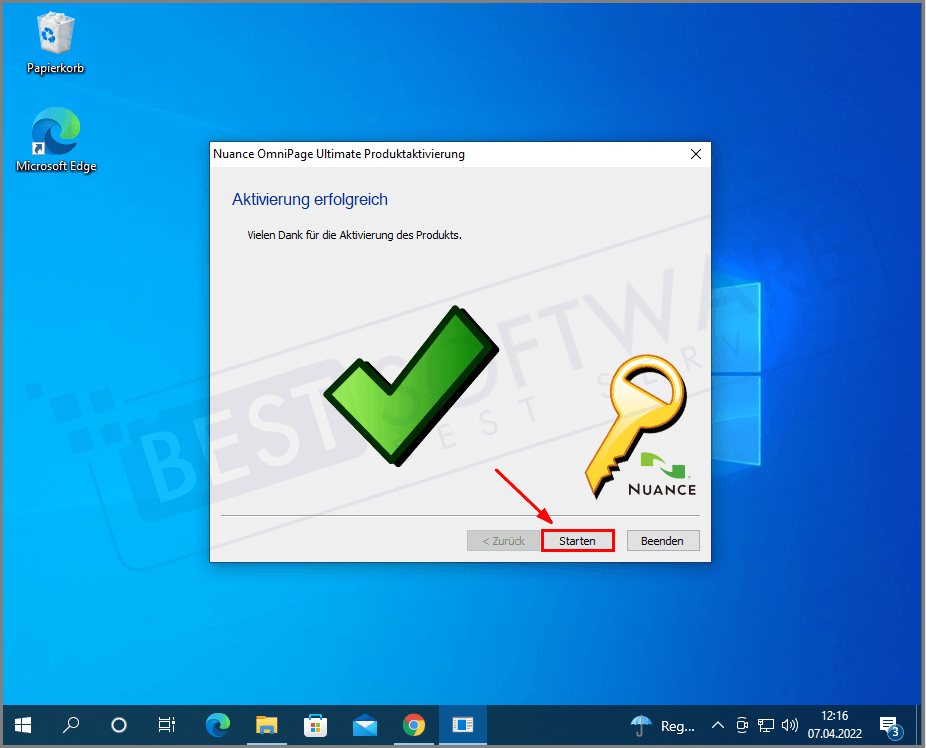926x748 pixels.
Task: Open the Microsoft Store
Action: pyautogui.click(x=315, y=724)
